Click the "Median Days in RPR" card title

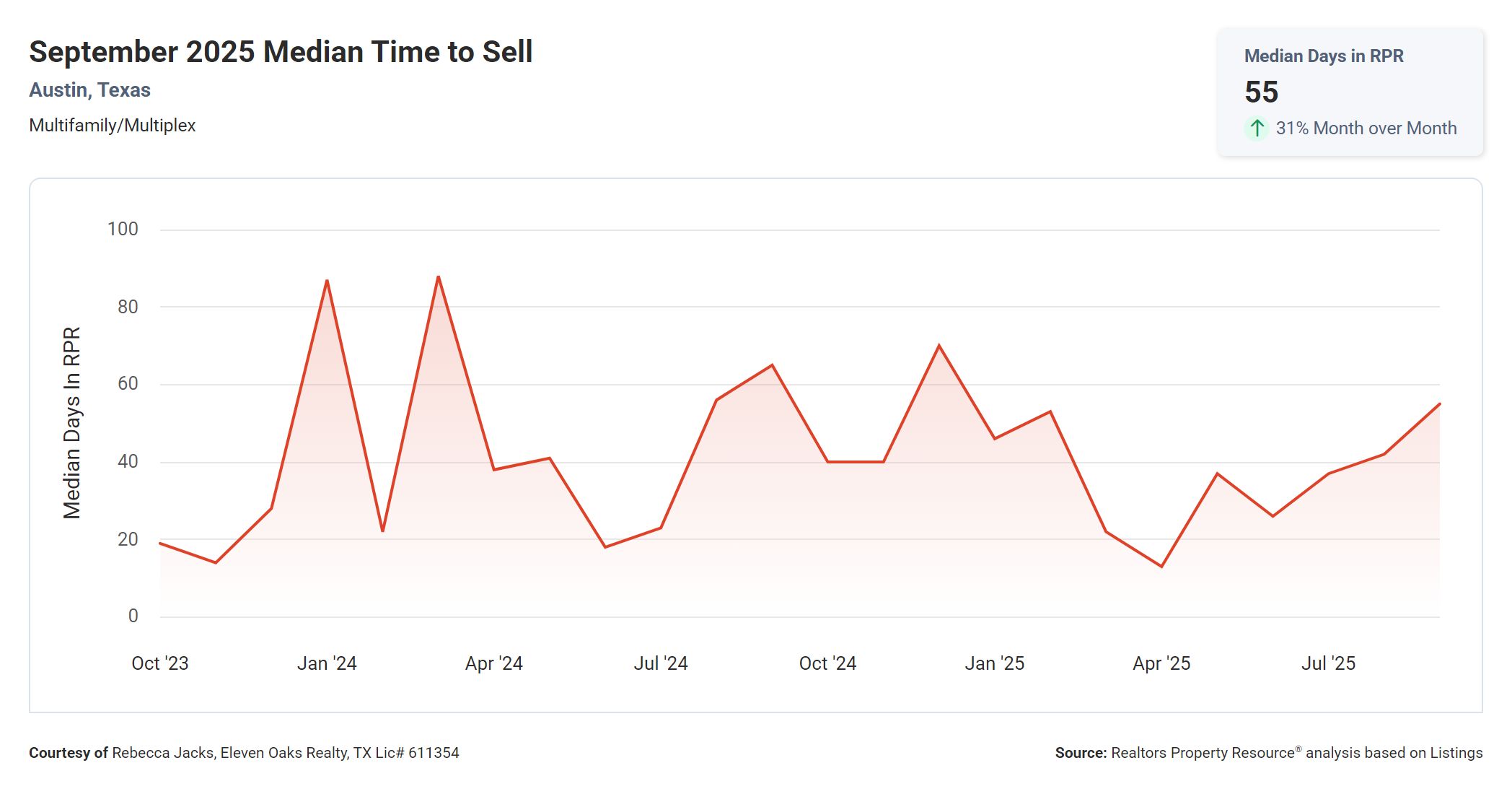[1324, 56]
